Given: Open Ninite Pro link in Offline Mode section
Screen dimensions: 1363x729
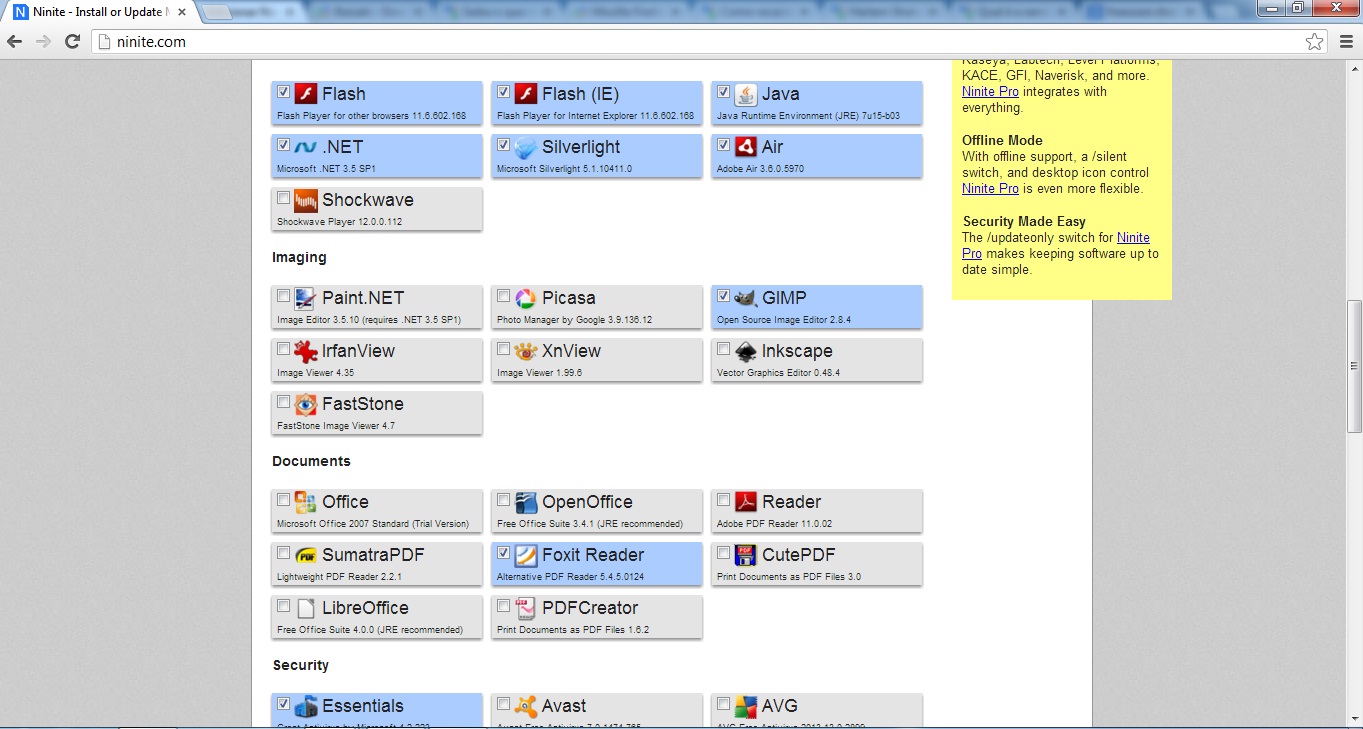Looking at the screenshot, I should (990, 188).
